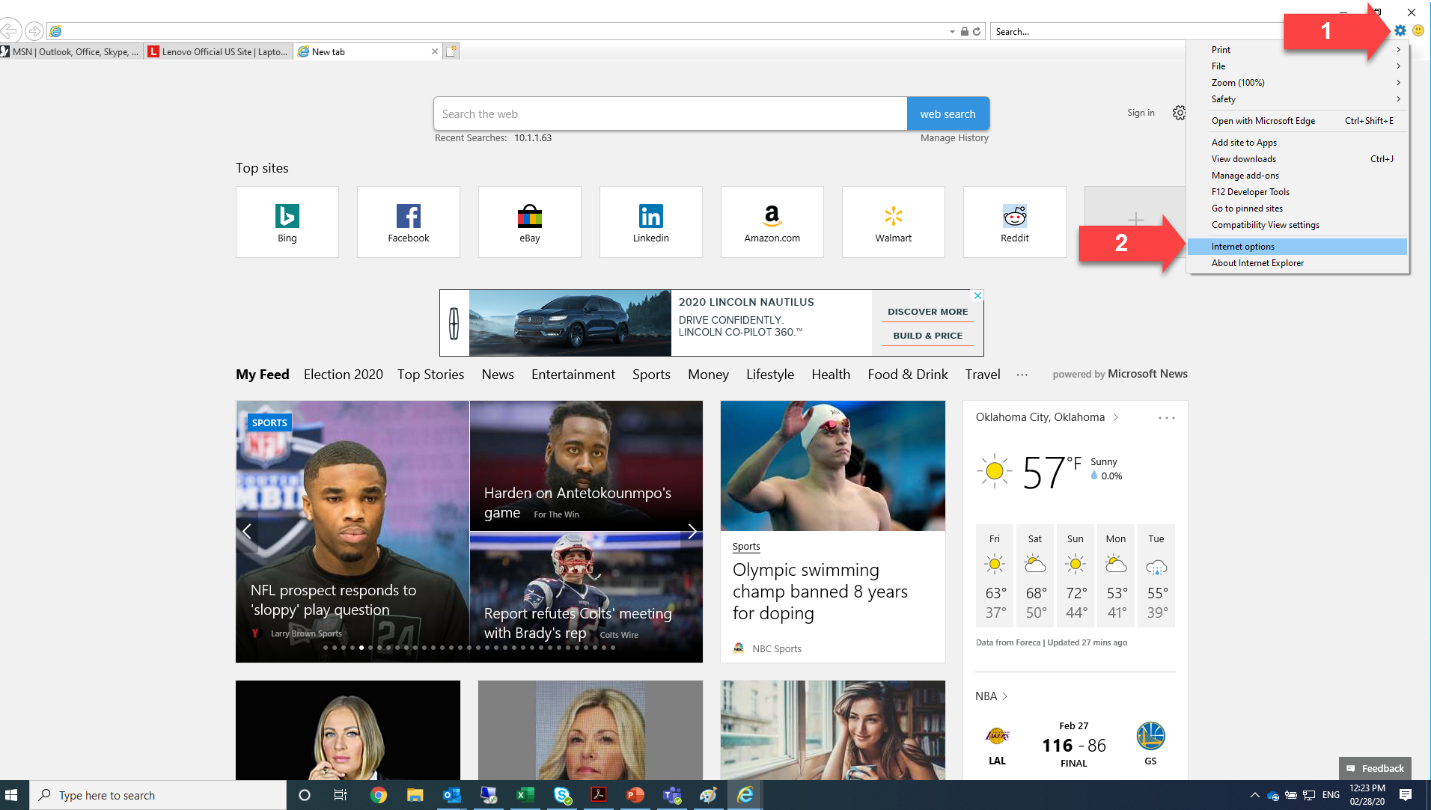
Task: Open Task View on the taskbar
Action: click(x=341, y=795)
